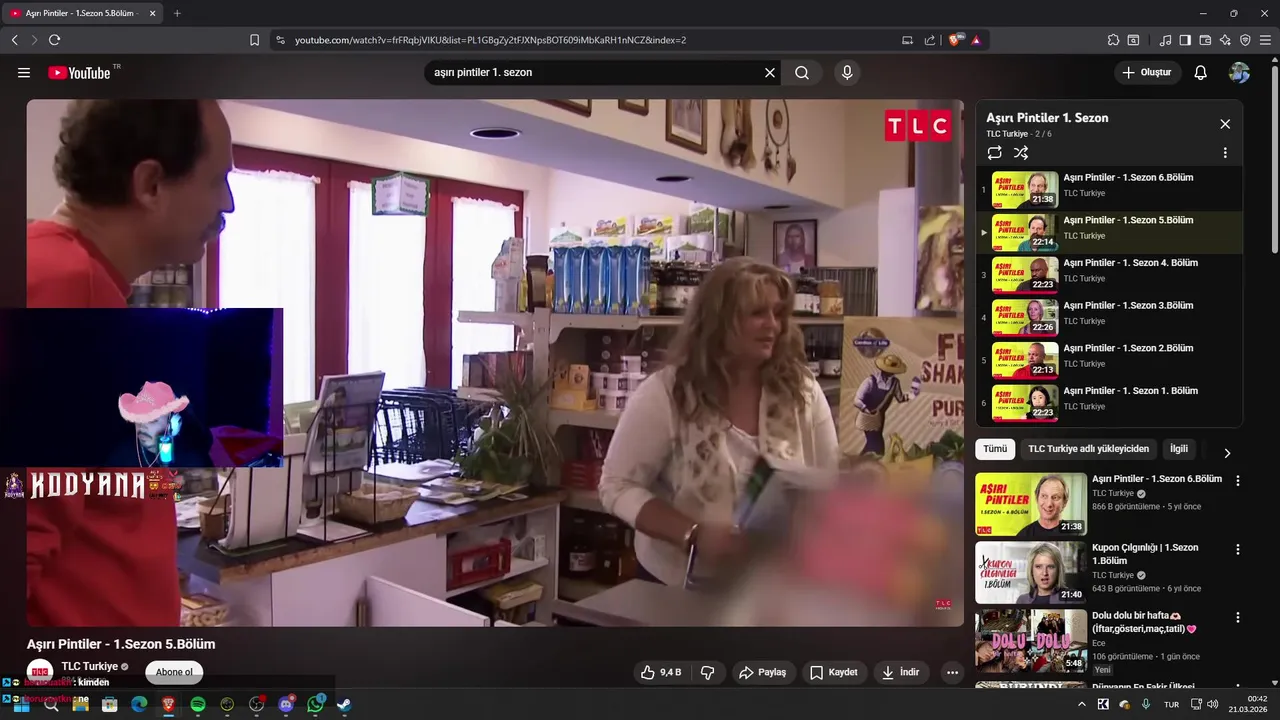Image resolution: width=1280 pixels, height=720 pixels.
Task: Open options for Dolu dolu bir hafta
Action: point(1238,618)
